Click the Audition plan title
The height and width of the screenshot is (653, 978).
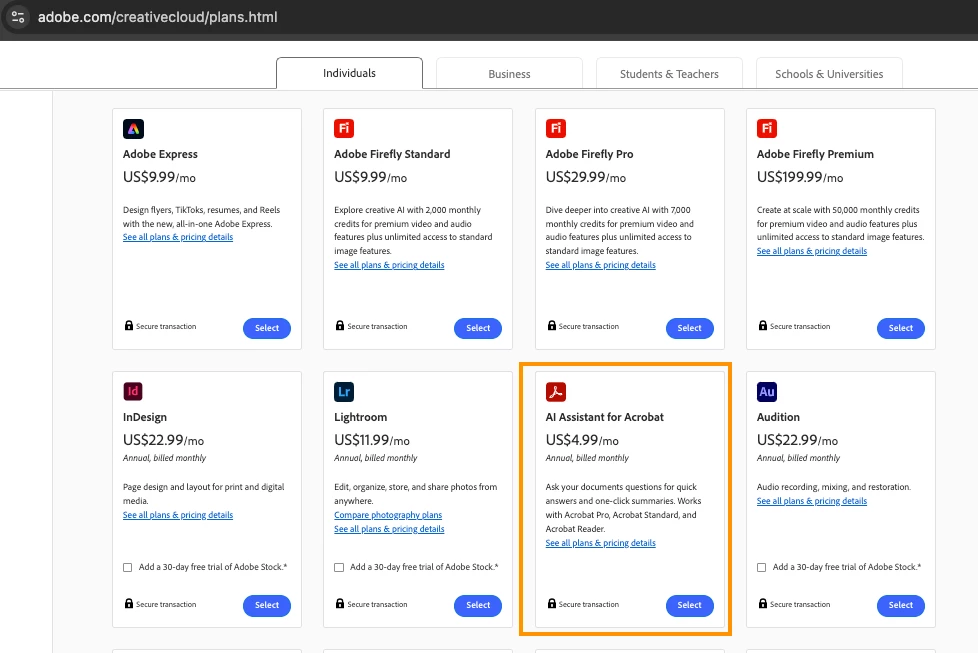(778, 417)
